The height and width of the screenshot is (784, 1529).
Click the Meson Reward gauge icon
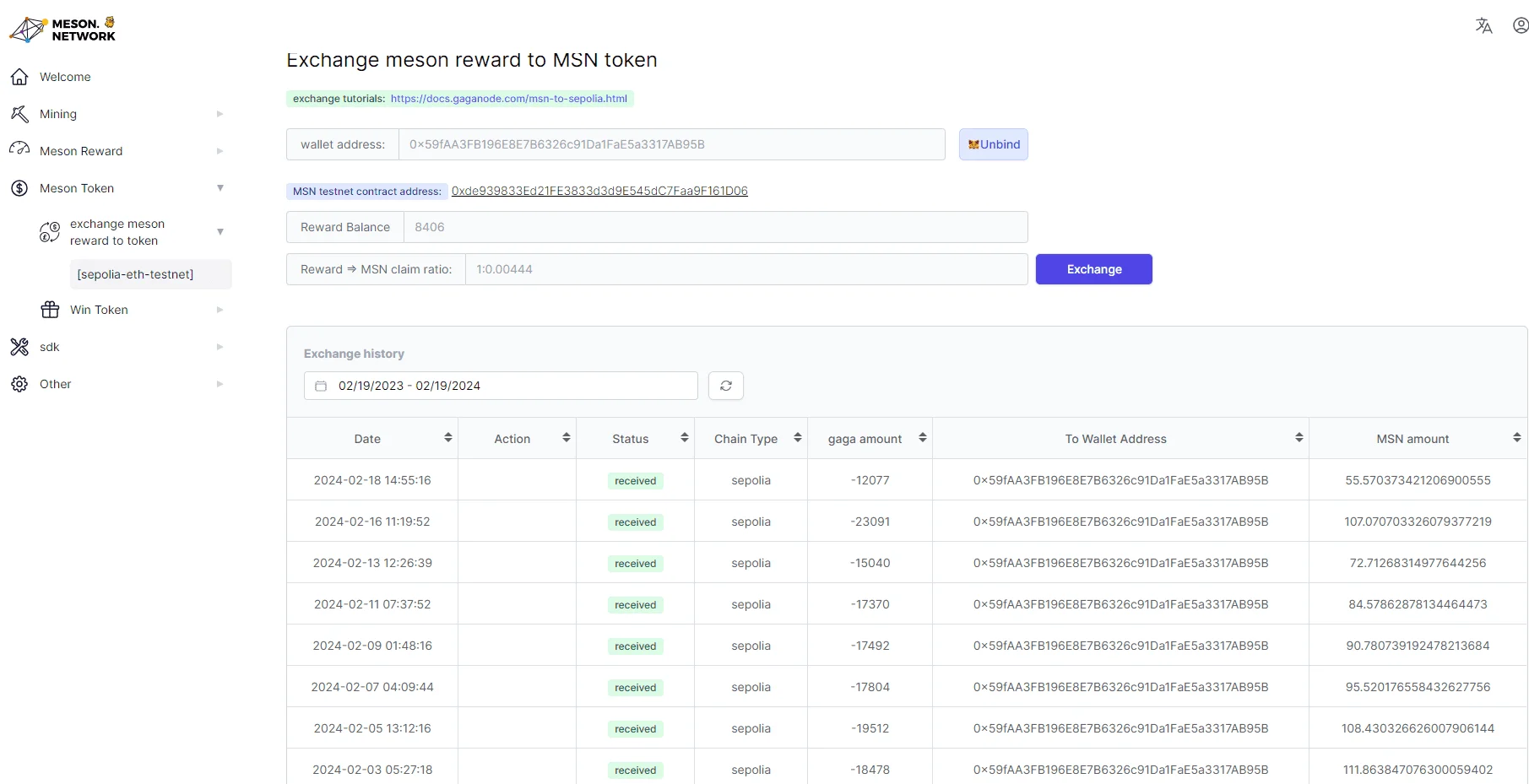pyautogui.click(x=19, y=150)
